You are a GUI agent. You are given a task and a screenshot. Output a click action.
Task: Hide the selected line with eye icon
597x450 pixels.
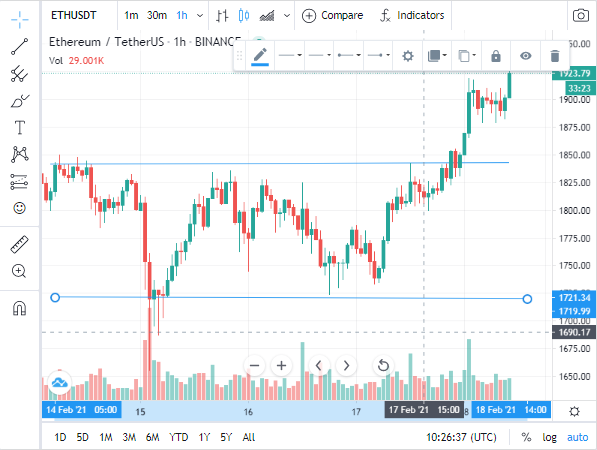coord(525,56)
